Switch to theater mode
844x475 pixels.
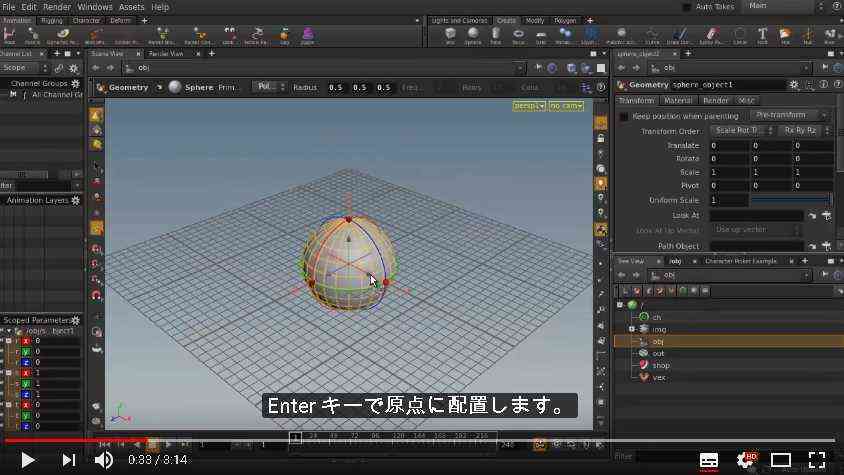pos(780,460)
